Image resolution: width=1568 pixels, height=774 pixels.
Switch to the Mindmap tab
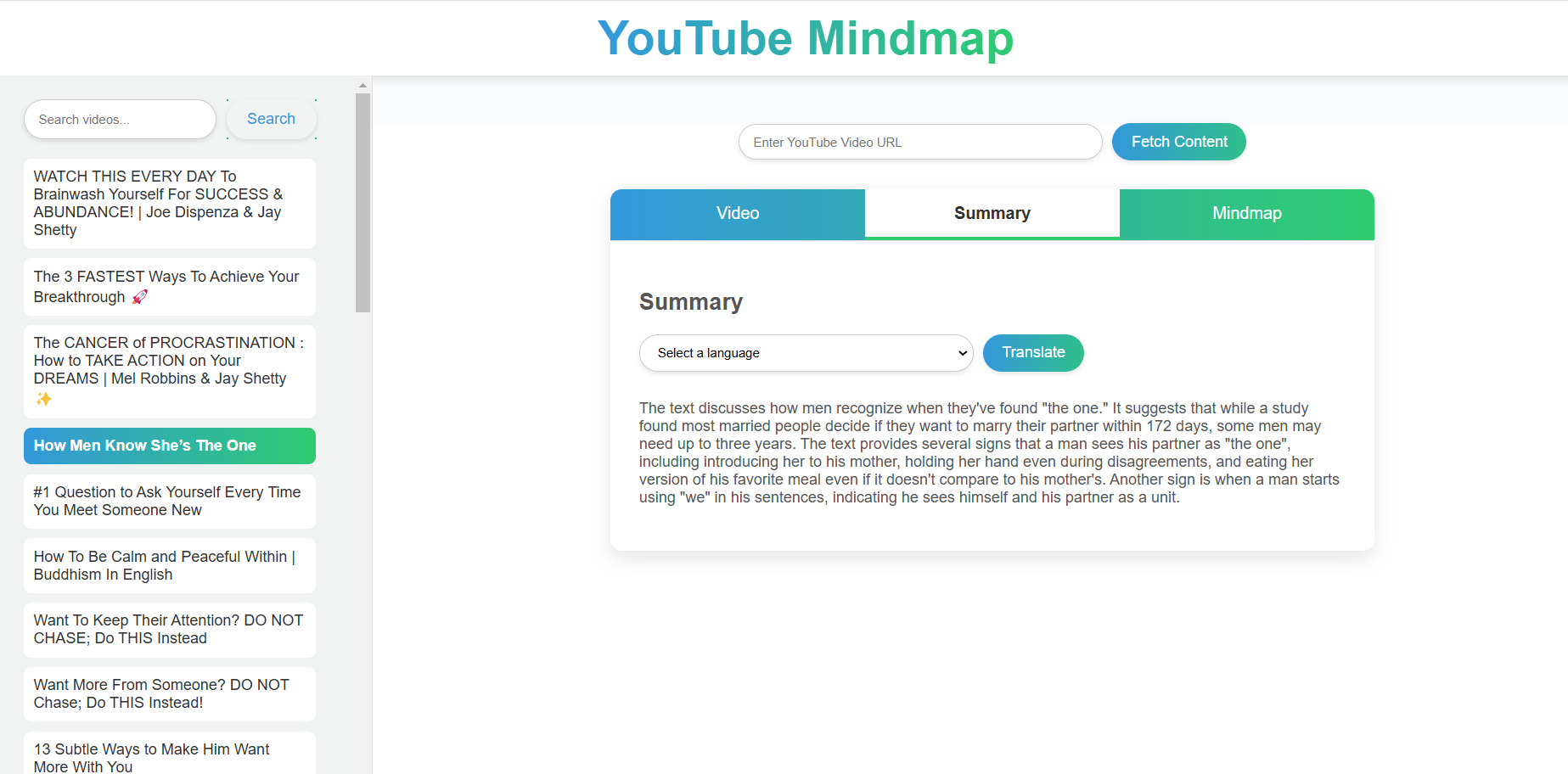click(1247, 214)
